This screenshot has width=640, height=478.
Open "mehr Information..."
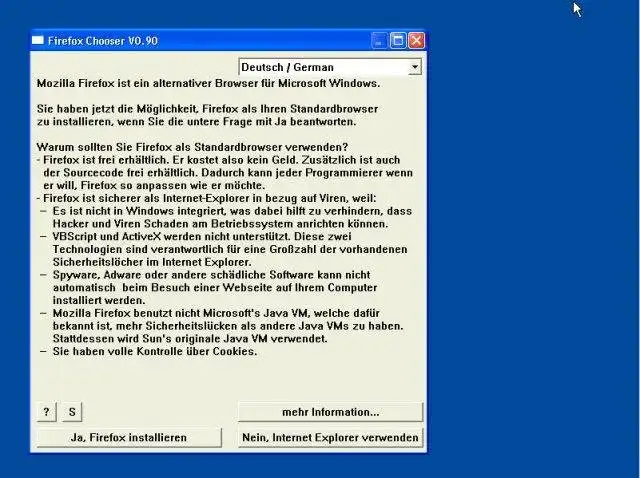pos(331,412)
